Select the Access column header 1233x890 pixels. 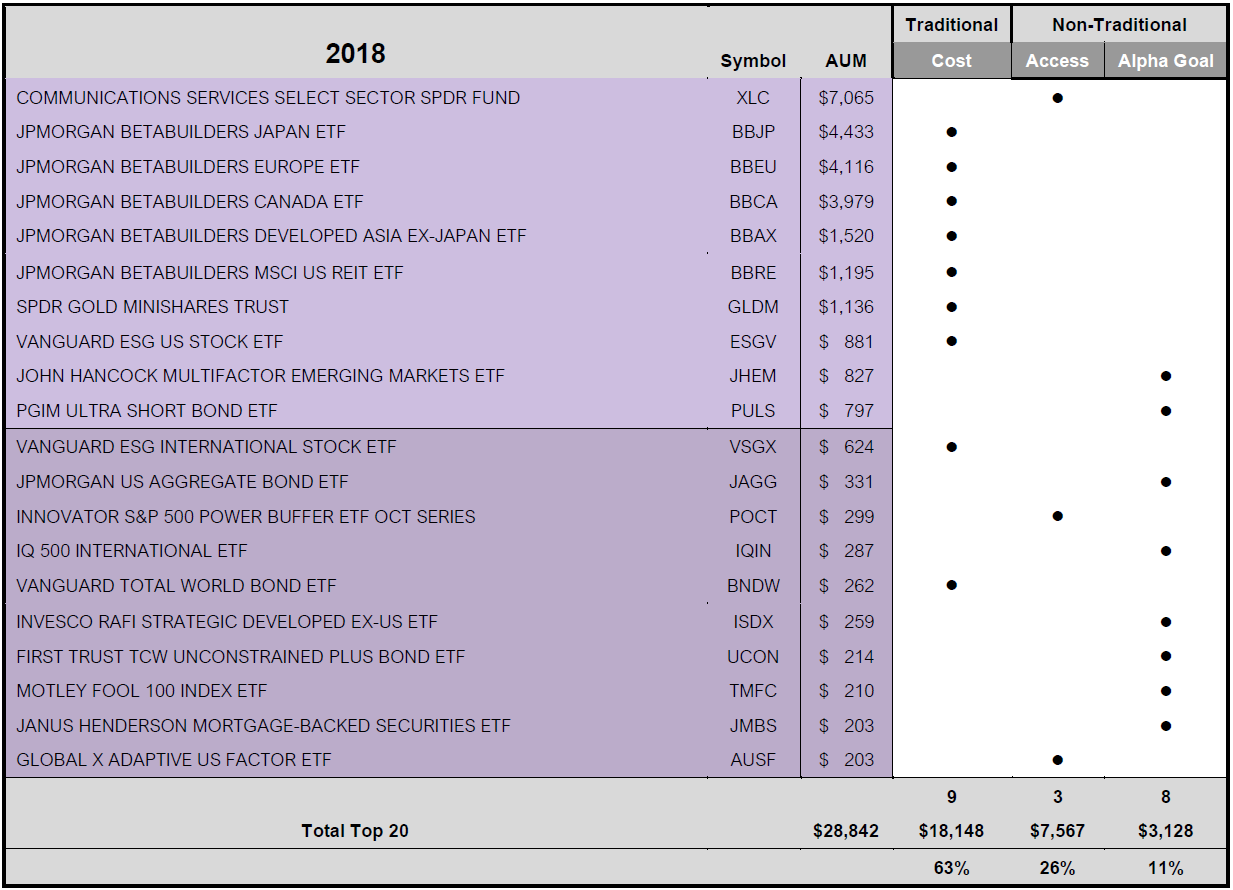click(1057, 61)
